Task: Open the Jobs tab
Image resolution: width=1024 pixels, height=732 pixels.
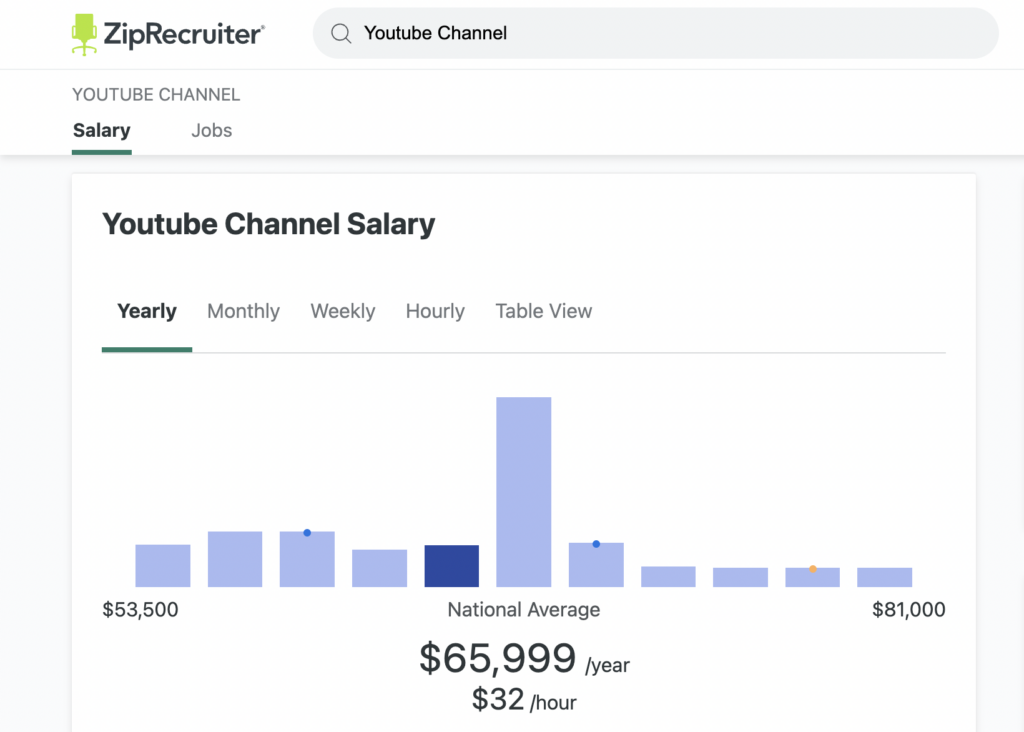Action: pos(211,130)
